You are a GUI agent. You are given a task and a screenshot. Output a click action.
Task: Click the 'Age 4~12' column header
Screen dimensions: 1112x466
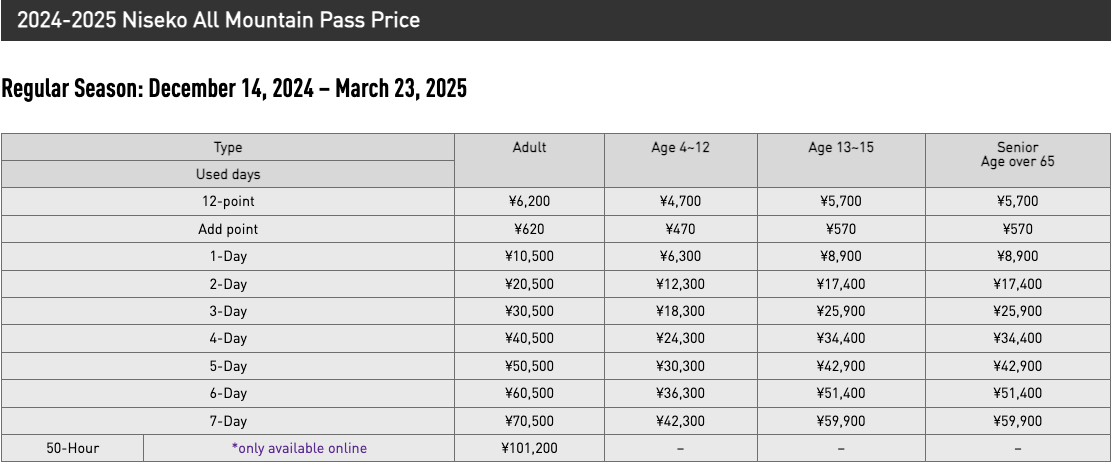(x=680, y=148)
